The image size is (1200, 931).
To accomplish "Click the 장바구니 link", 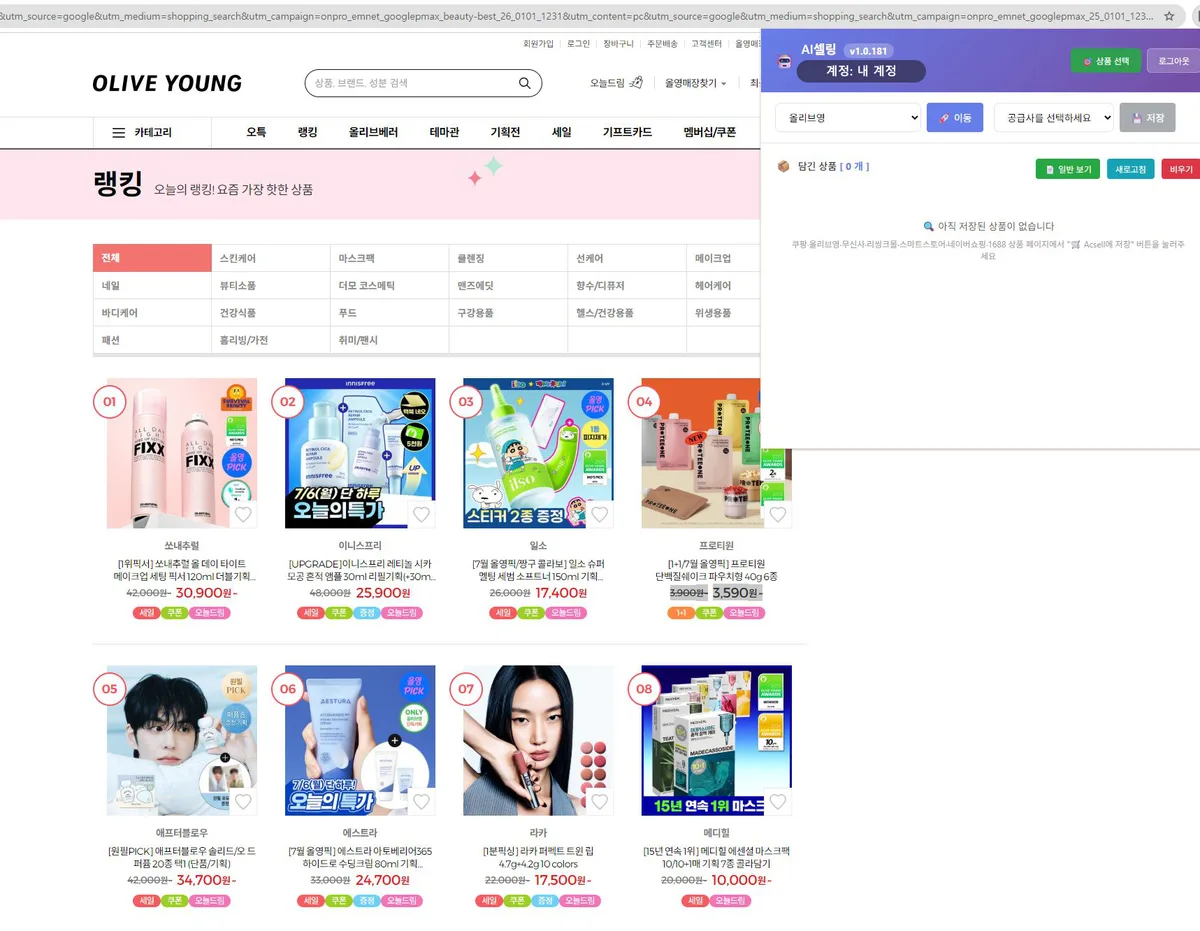I will (x=618, y=44).
